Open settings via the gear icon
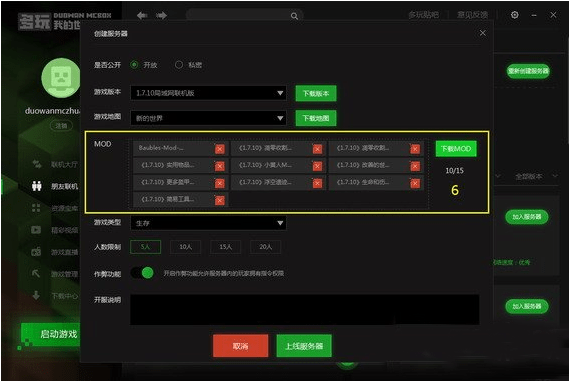The width and height of the screenshot is (569, 381). [515, 15]
